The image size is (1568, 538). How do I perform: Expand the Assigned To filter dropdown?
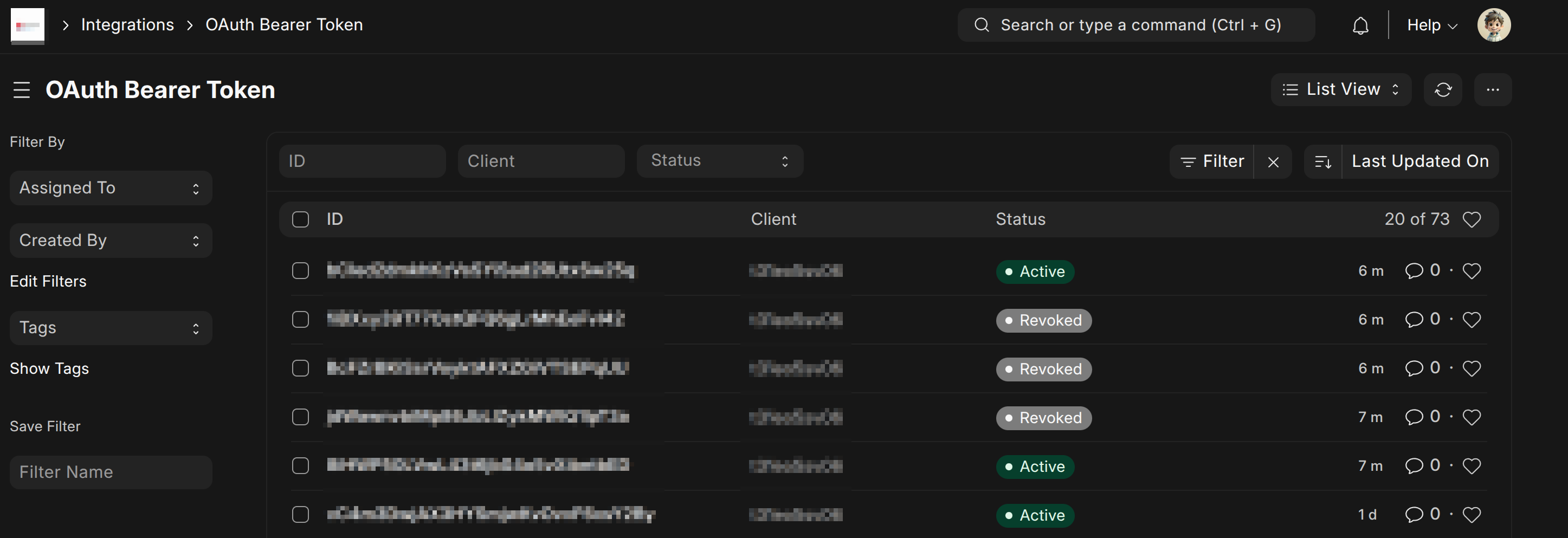point(111,188)
